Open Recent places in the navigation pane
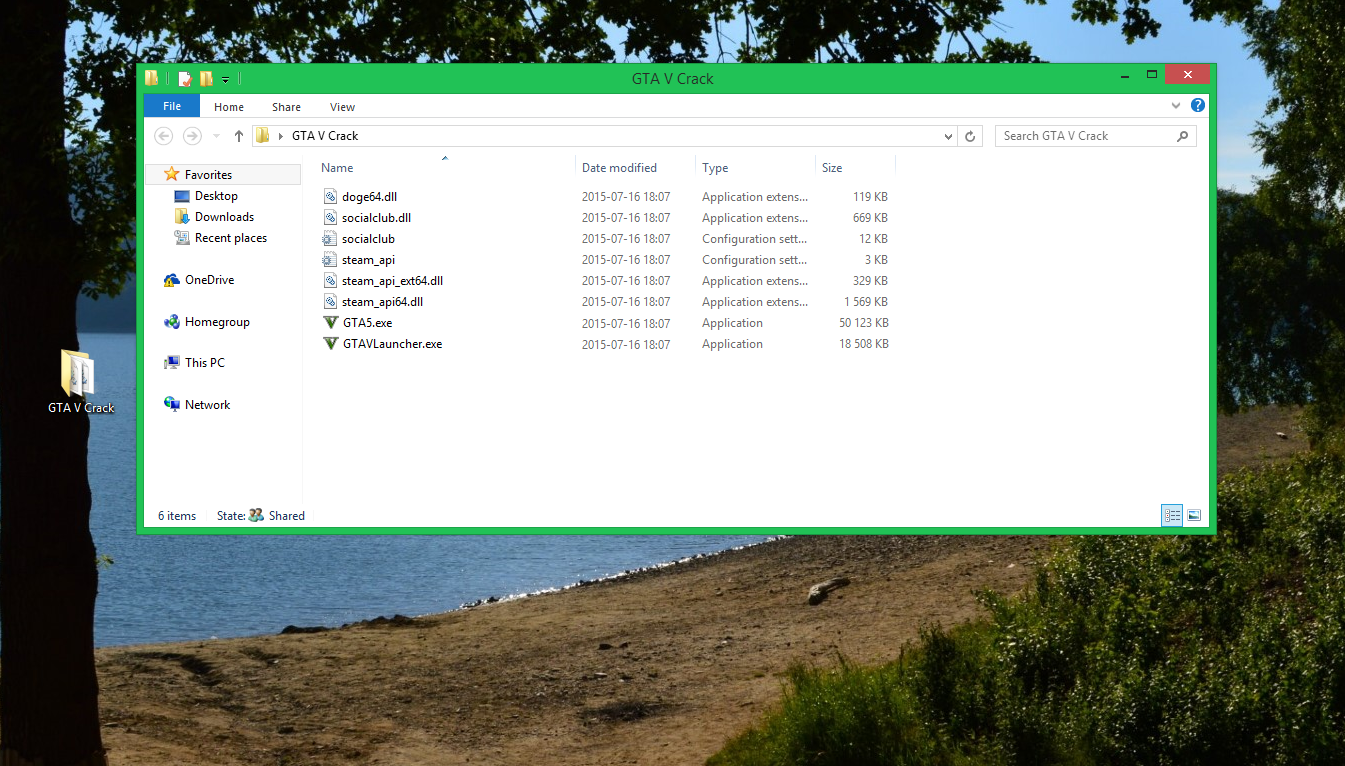This screenshot has height=766, width=1345. (230, 238)
